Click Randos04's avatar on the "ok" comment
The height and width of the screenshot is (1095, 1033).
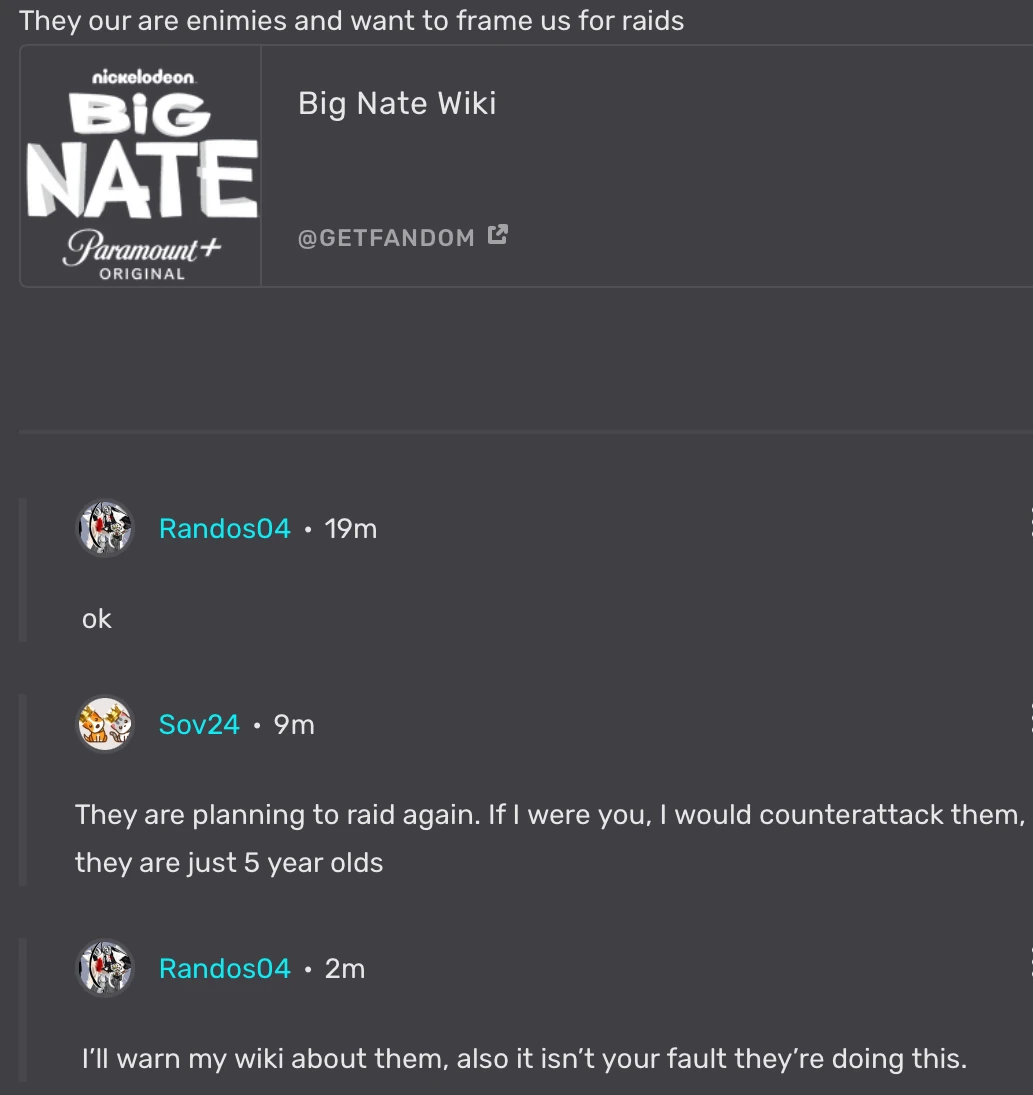104,527
